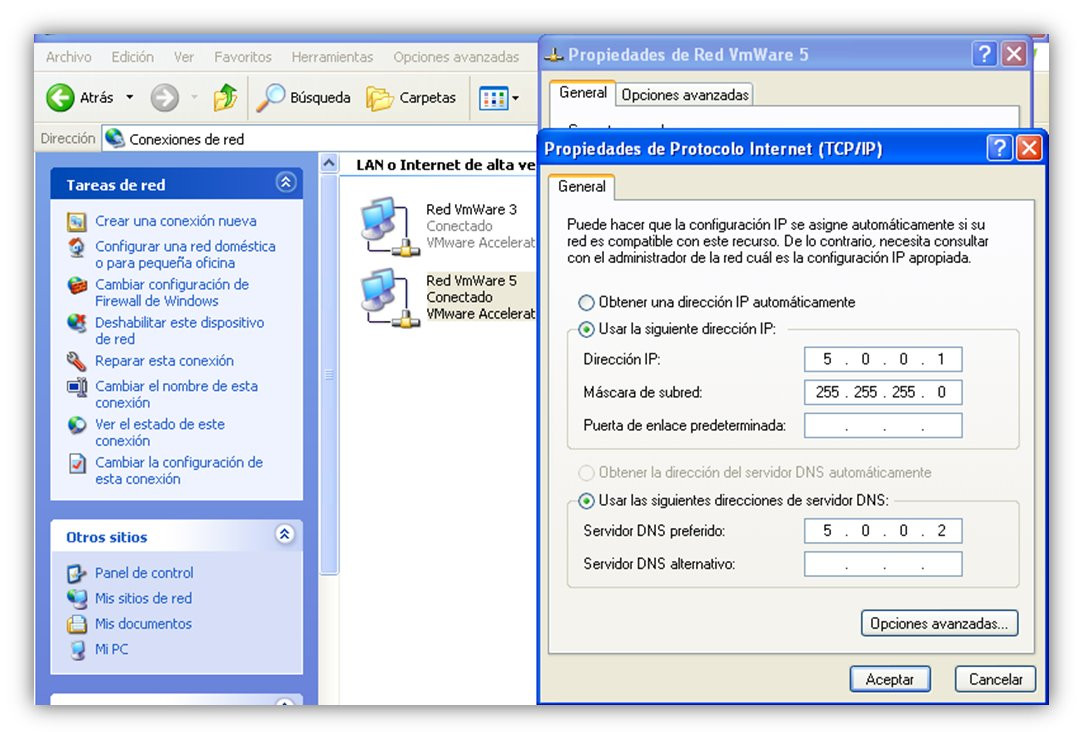
Task: Click the Mi PC computer icon
Action: coord(77,649)
